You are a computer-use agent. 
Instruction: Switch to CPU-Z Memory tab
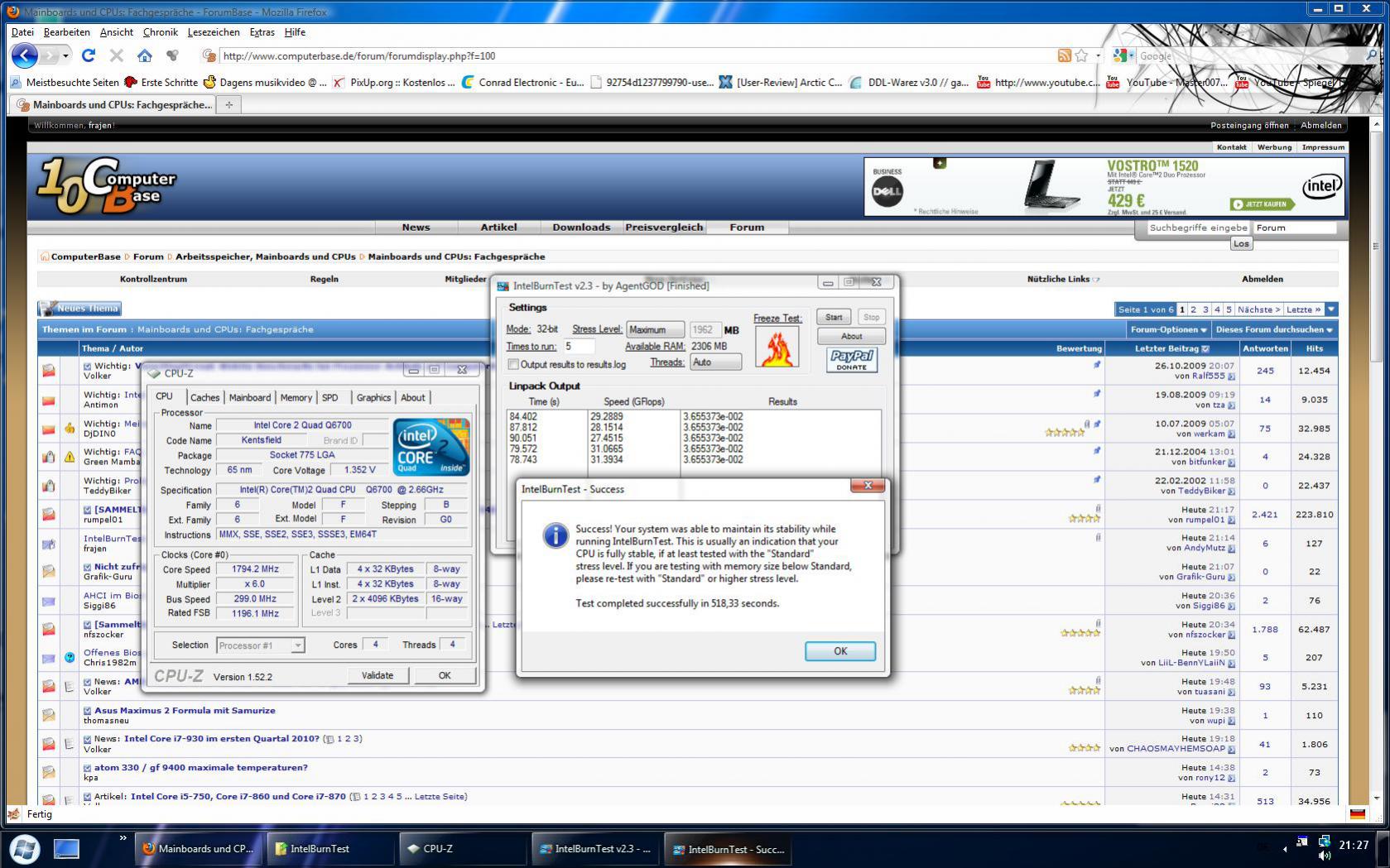[x=296, y=398]
